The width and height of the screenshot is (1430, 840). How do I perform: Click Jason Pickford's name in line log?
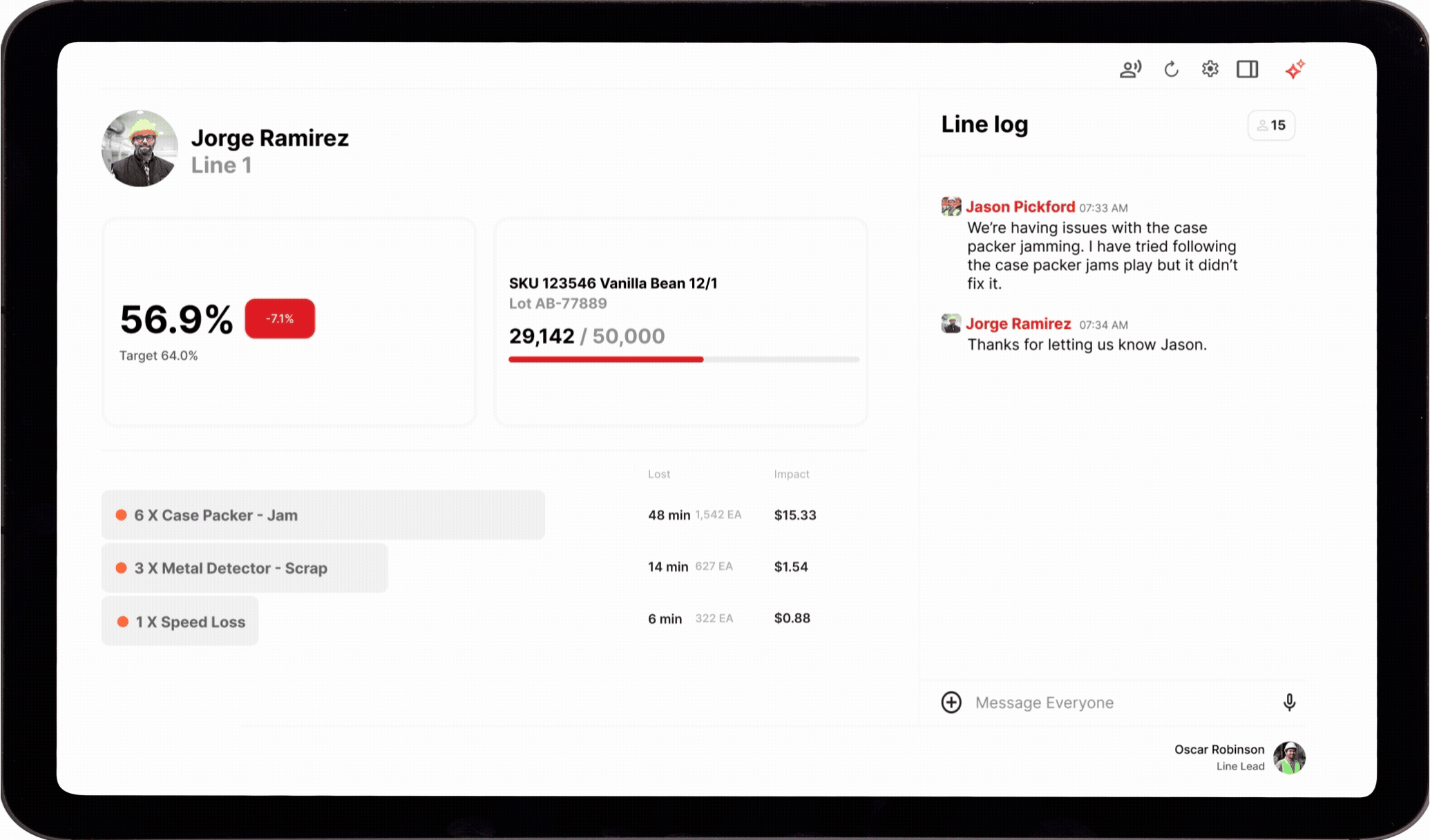click(x=1020, y=207)
